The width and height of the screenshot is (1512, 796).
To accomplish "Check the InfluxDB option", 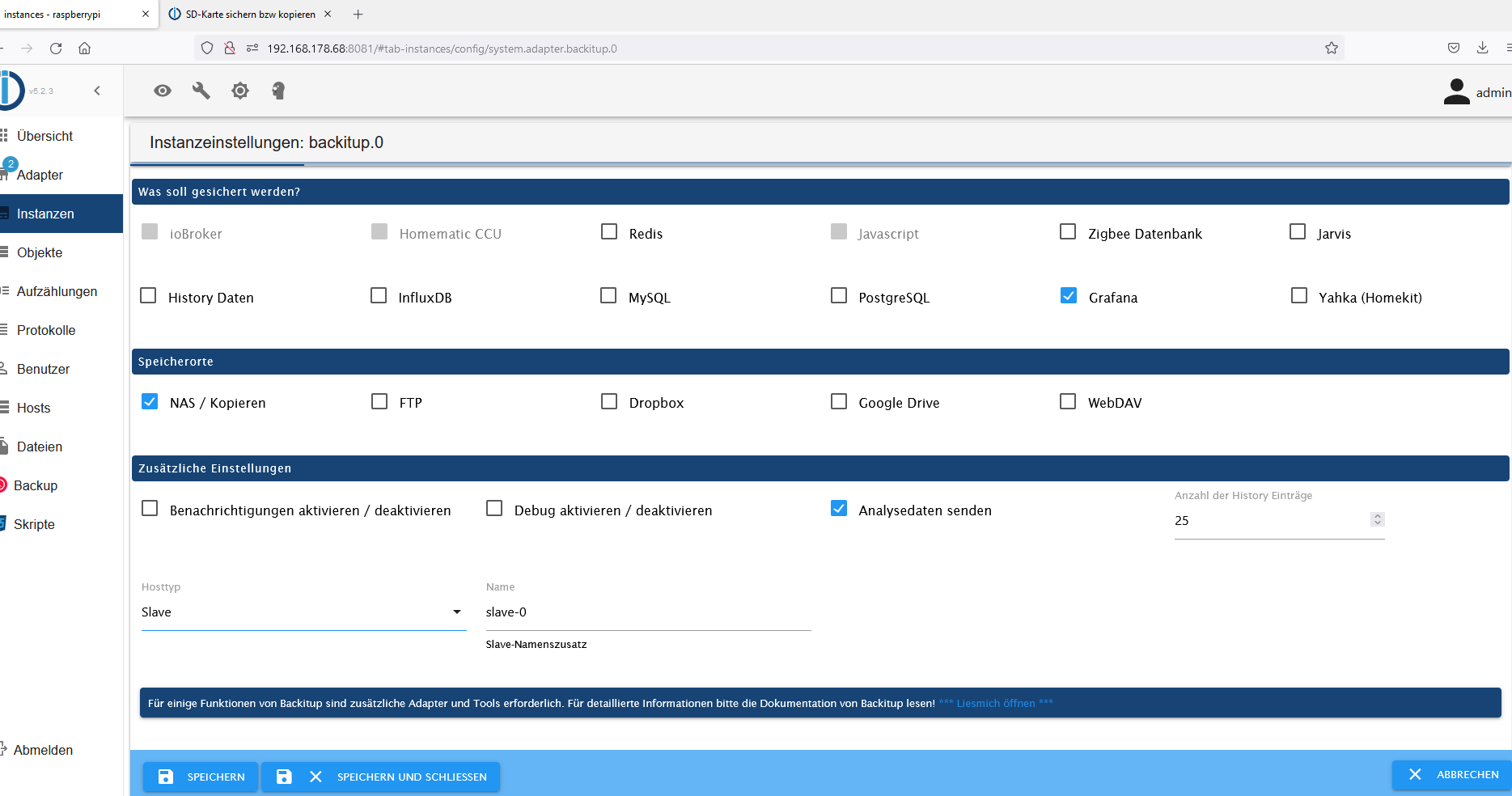I will tap(379, 296).
